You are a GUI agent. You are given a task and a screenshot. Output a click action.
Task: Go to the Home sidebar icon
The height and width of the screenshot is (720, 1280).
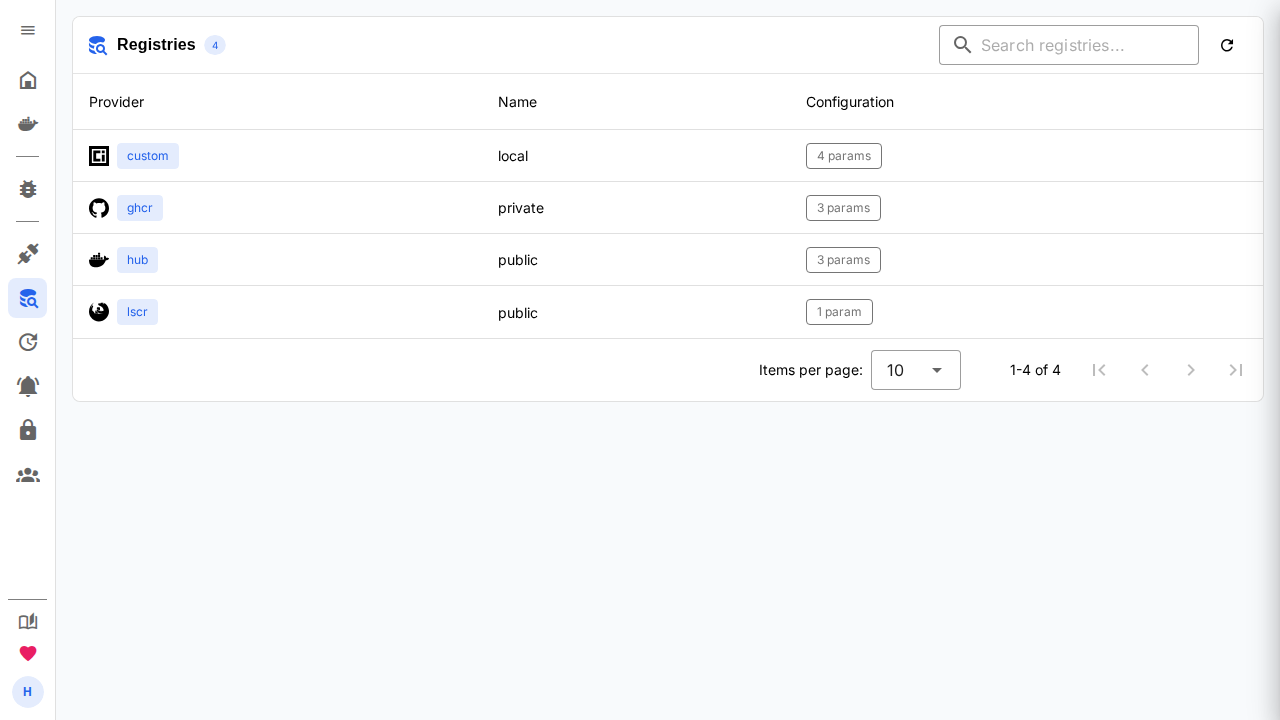point(28,80)
